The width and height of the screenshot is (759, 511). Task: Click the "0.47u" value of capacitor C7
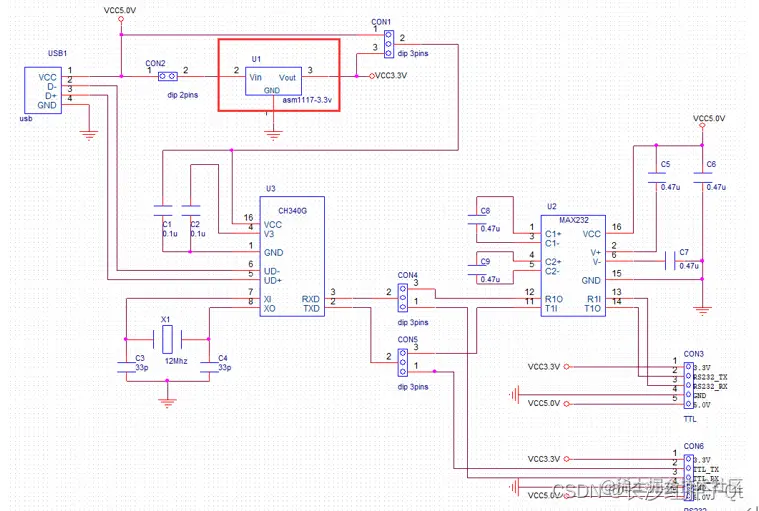[689, 266]
